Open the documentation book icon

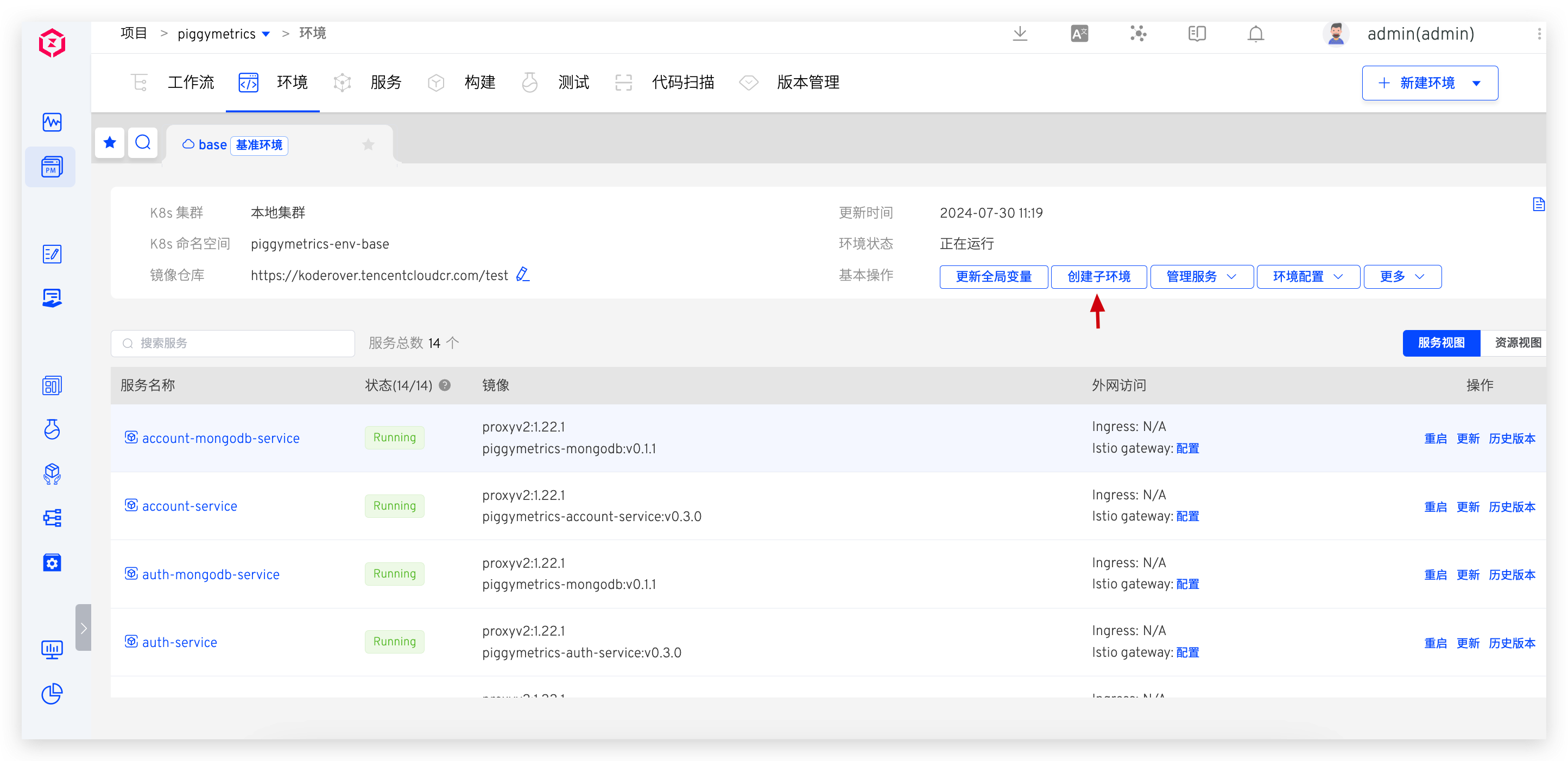[x=1197, y=34]
